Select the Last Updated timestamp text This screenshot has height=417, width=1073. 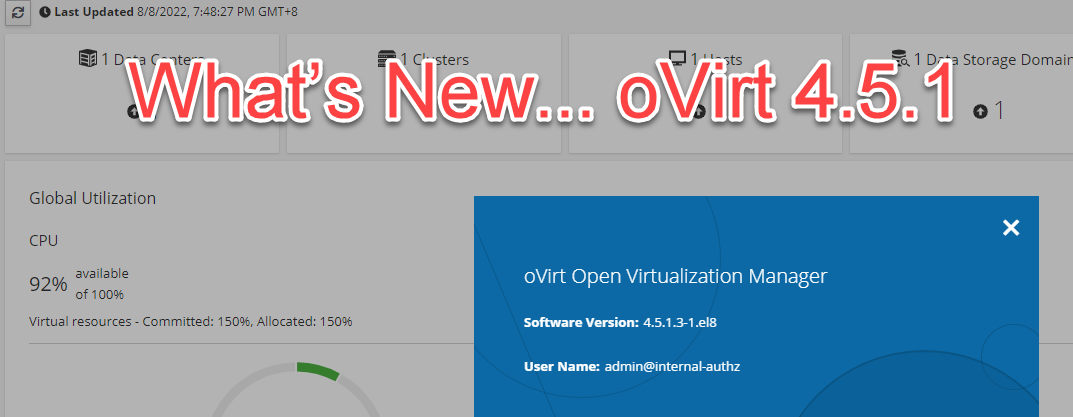[x=218, y=12]
